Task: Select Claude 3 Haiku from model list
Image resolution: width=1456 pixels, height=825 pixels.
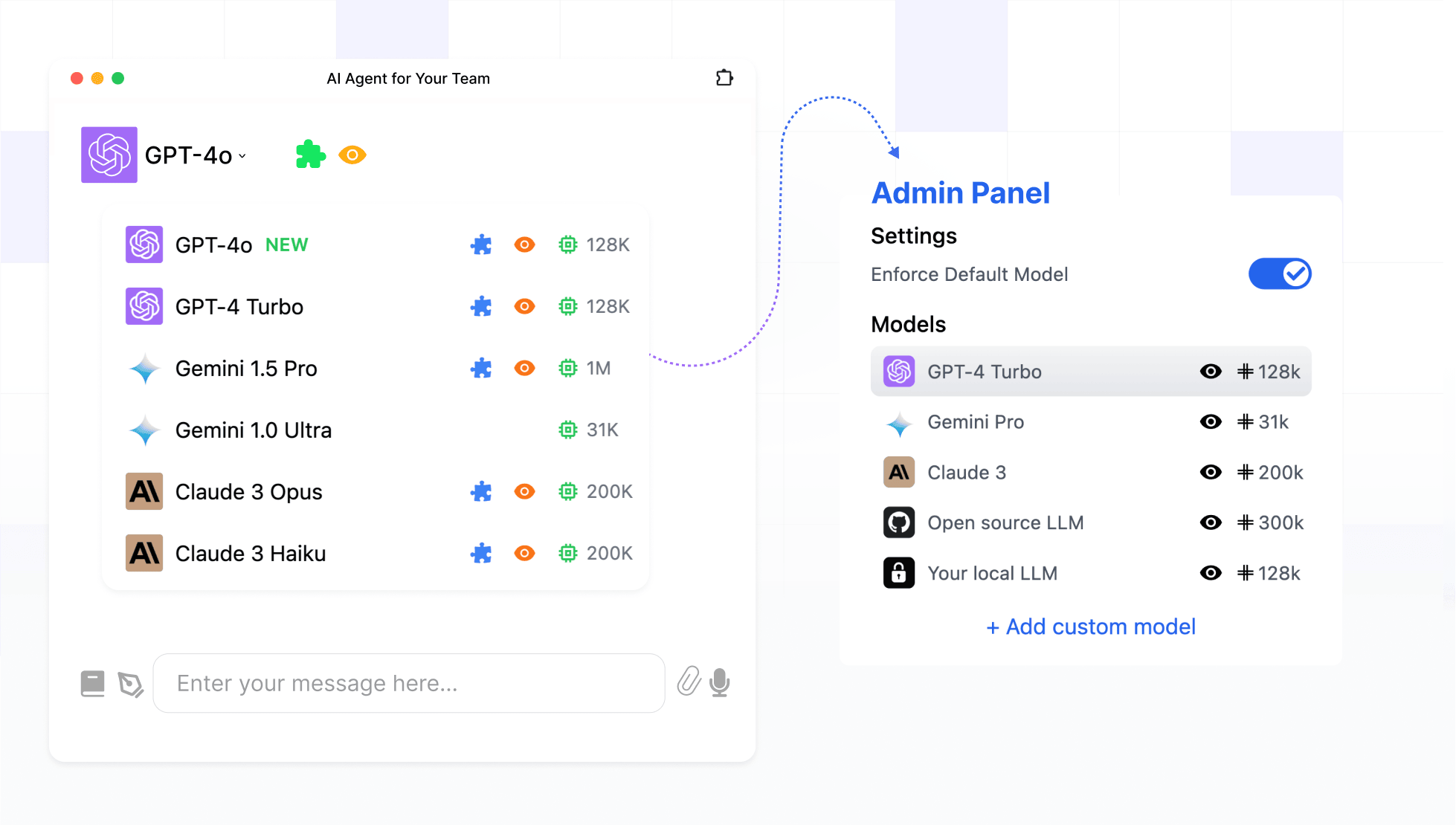Action: (376, 553)
